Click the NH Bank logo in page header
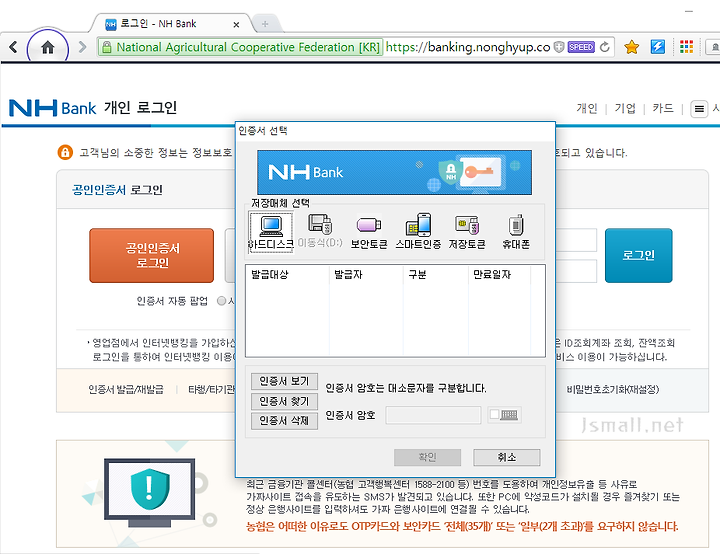 point(52,108)
